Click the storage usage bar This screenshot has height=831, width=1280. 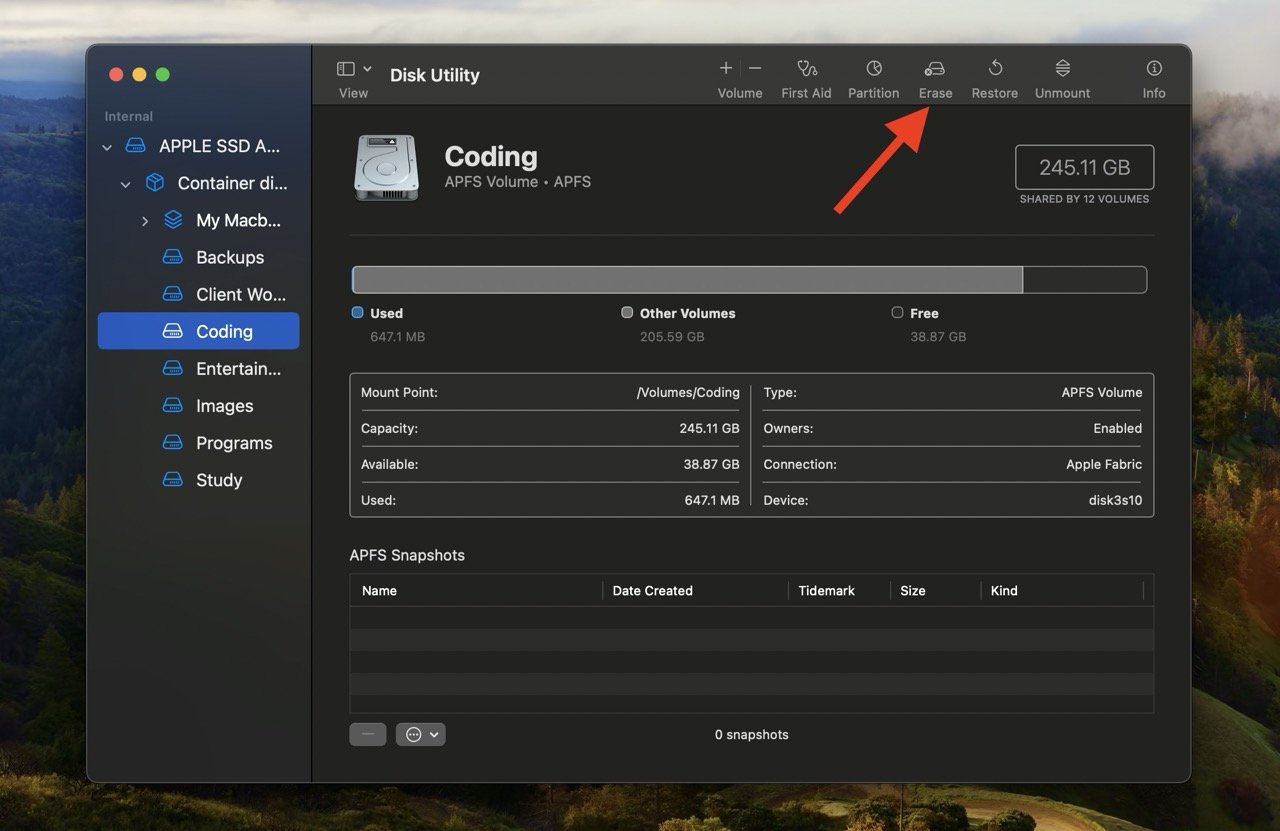coord(748,280)
